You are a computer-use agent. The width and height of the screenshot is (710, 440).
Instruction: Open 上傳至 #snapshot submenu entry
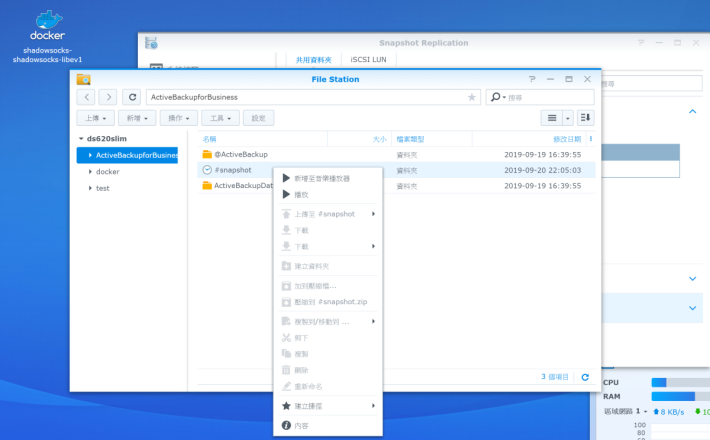click(328, 214)
